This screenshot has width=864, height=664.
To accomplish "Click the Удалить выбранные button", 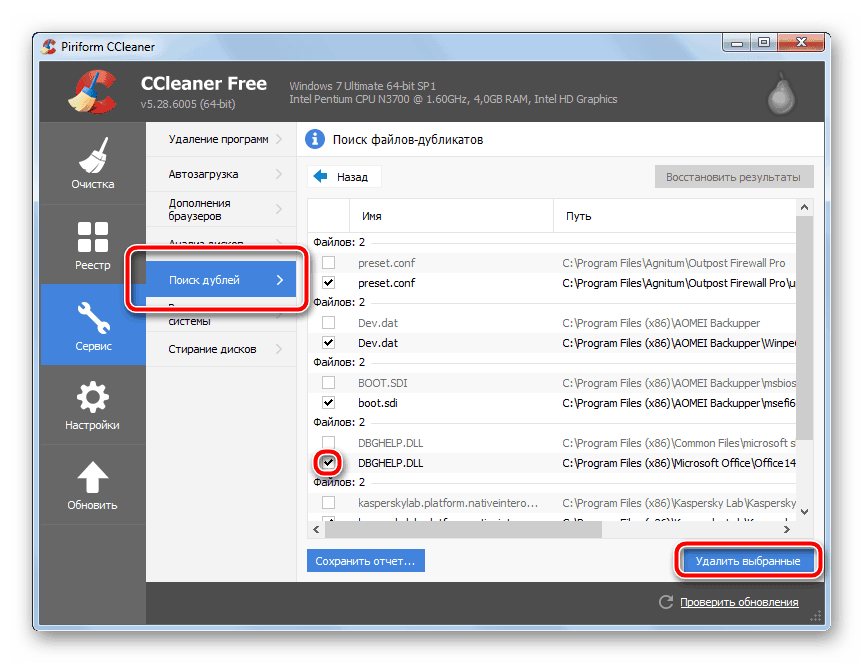I will coord(748,561).
